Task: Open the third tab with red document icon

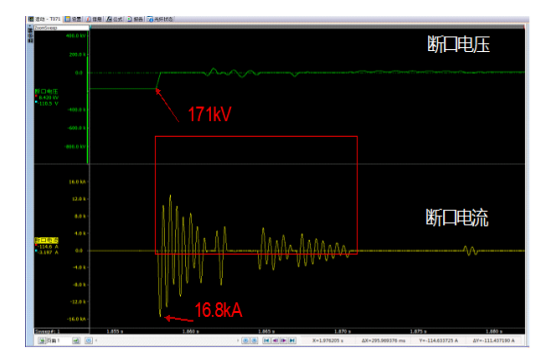Action: (94, 19)
